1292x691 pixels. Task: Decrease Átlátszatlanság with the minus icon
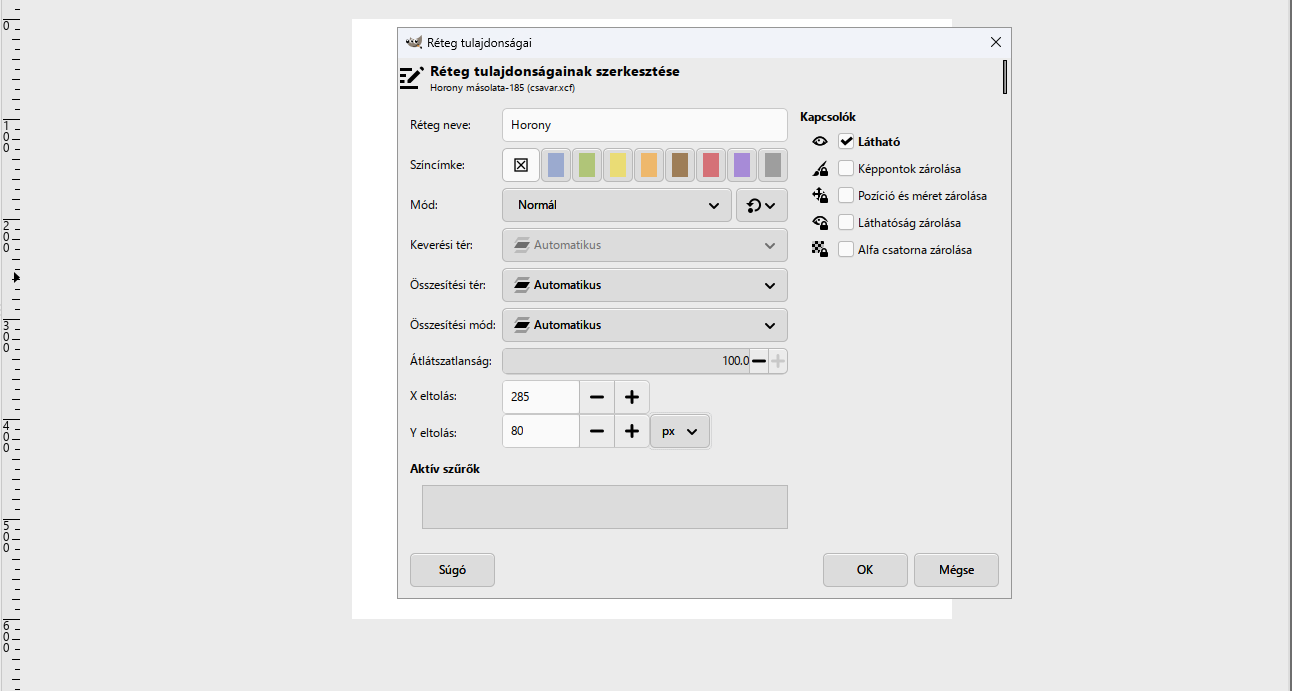pyautogui.click(x=759, y=361)
